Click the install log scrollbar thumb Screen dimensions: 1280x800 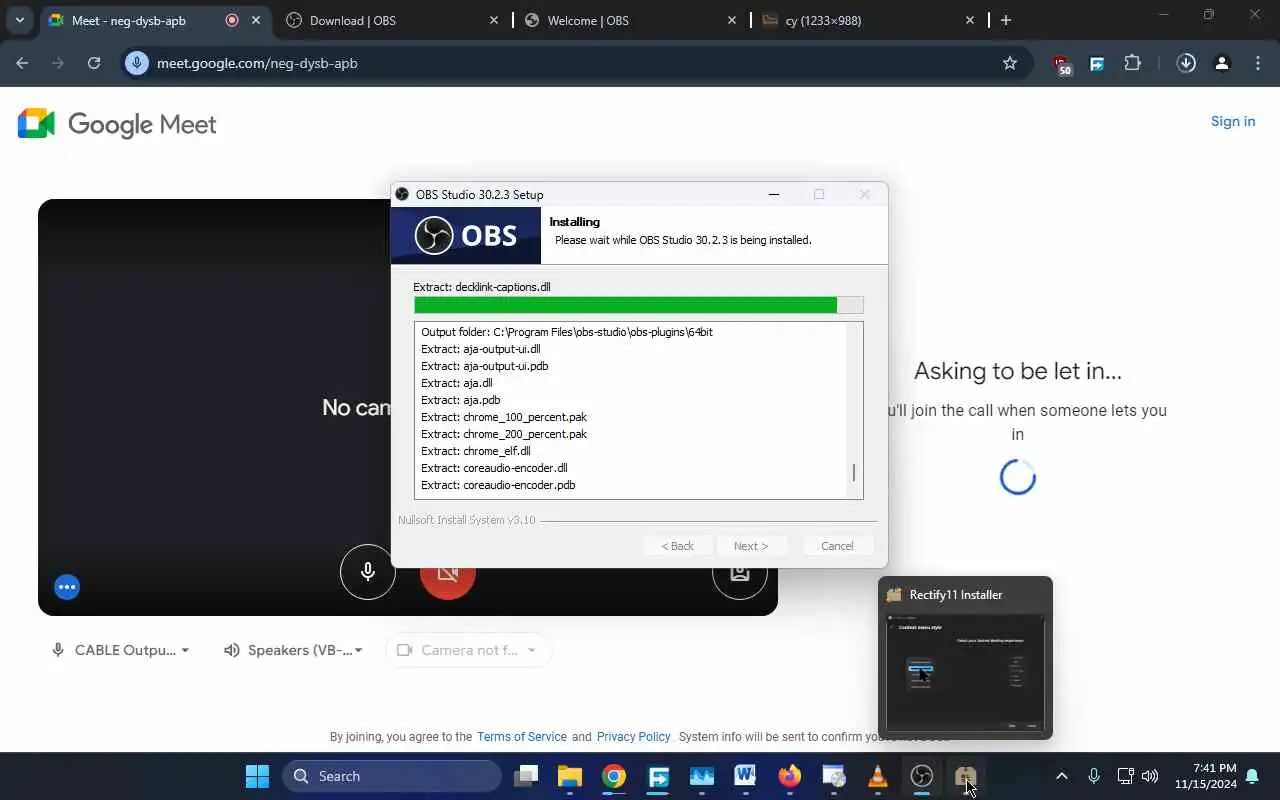[854, 473]
